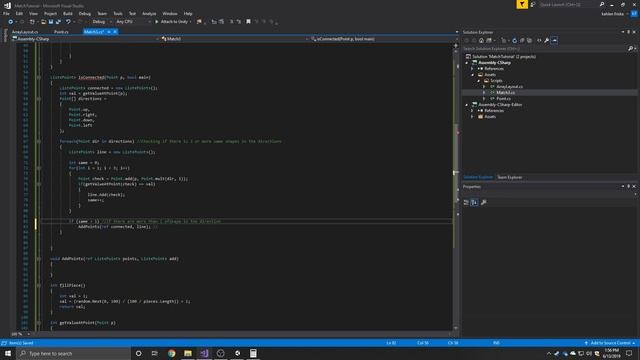The width and height of the screenshot is (640, 360).
Task: Open the isConnected member navigation dropdown
Action: click(x=384, y=39)
